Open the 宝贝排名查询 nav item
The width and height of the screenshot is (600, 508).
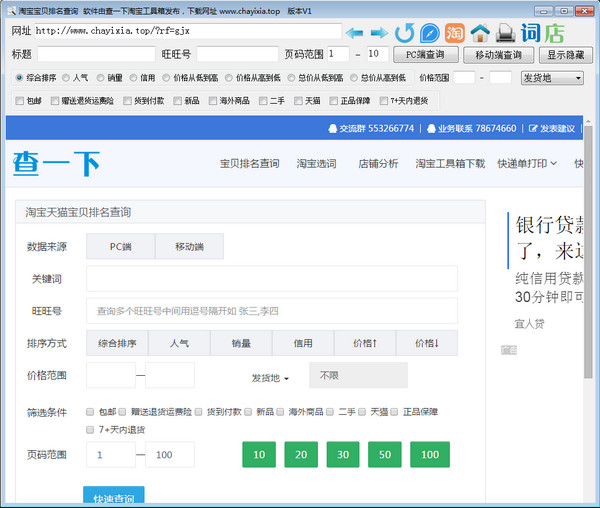[x=249, y=164]
